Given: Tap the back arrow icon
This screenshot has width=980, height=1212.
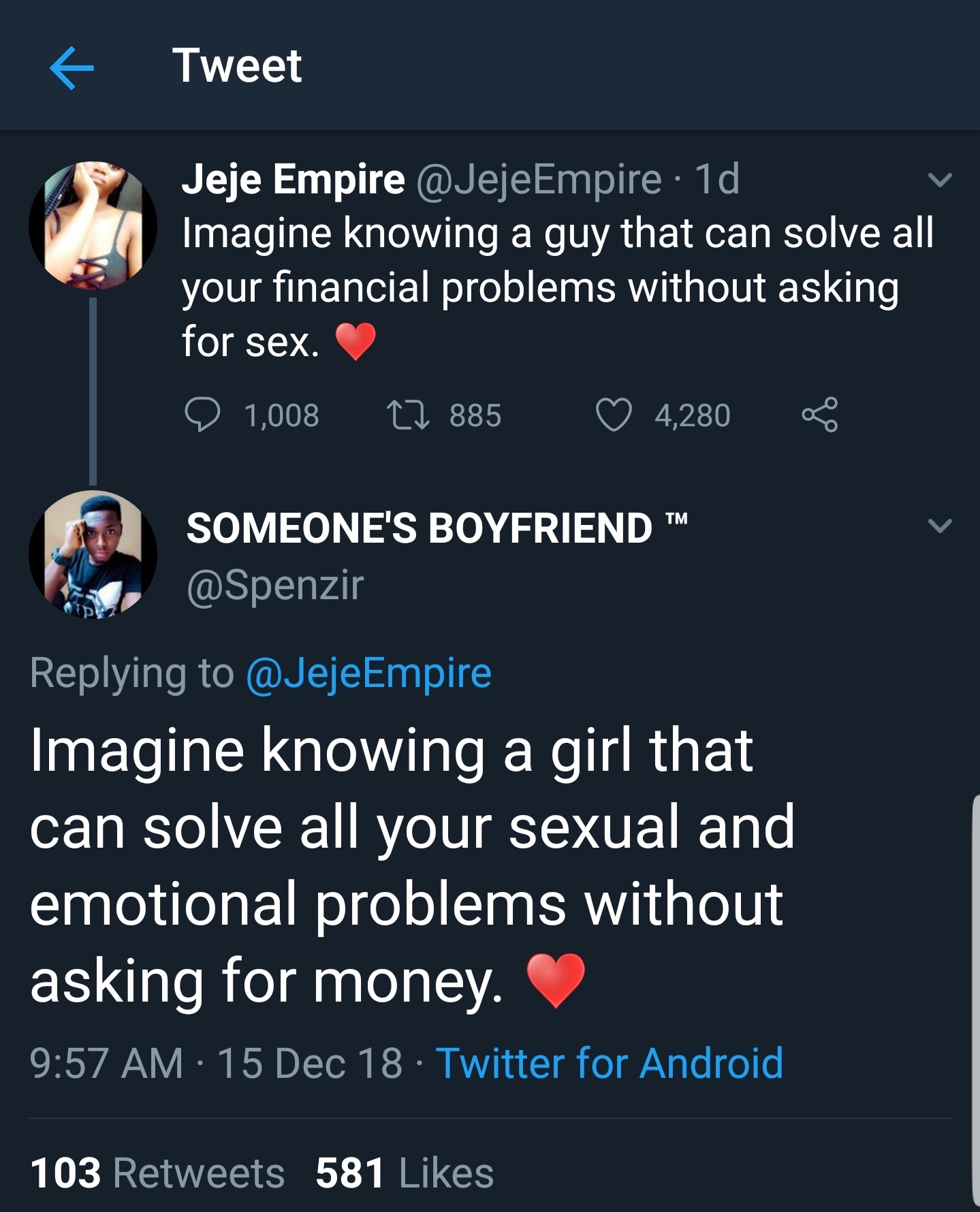Looking at the screenshot, I should point(72,67).
